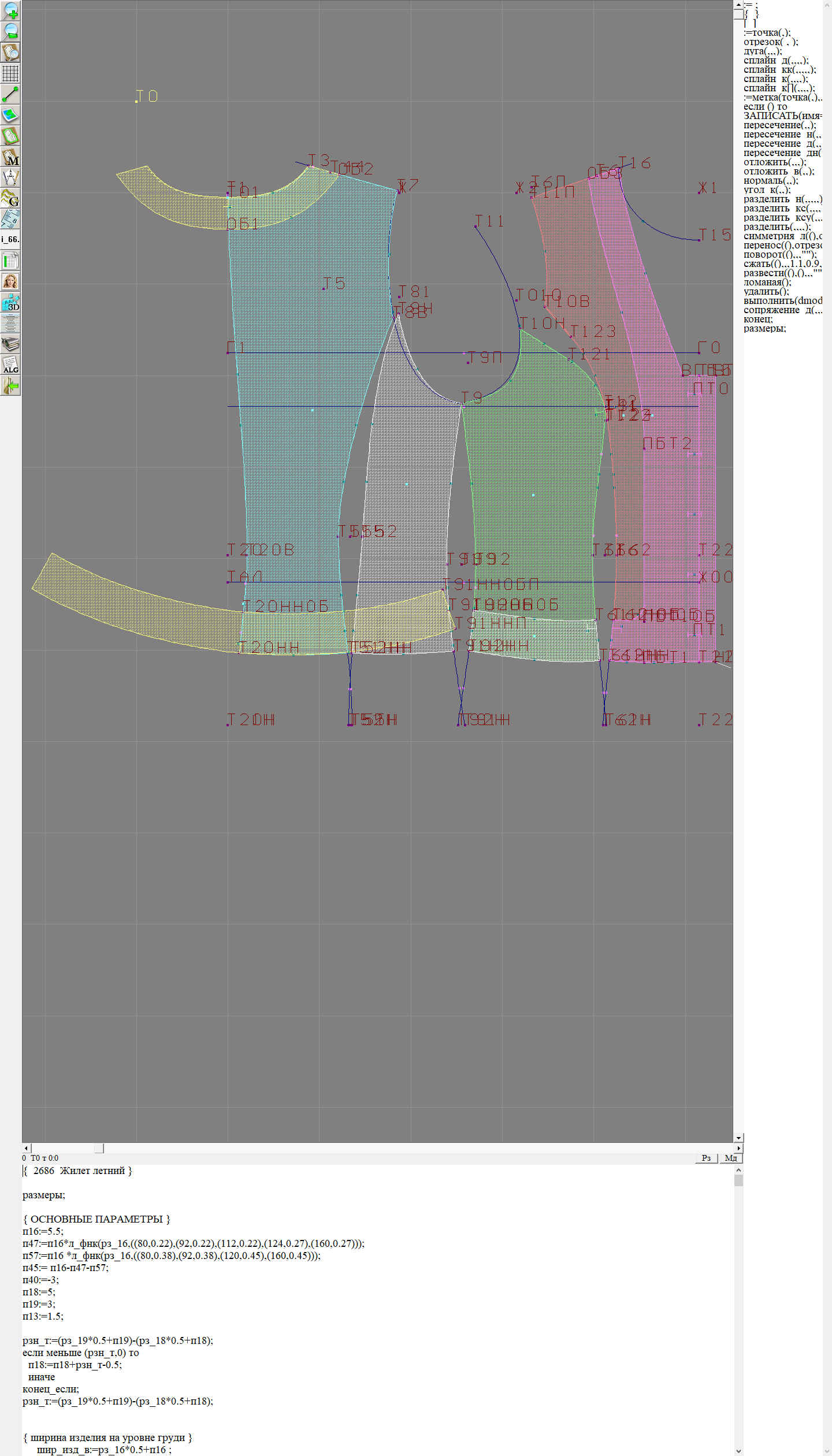Screen dimensions: 832x1456
Task: Insert the 'отрезок( , );' command
Action: pos(770,42)
